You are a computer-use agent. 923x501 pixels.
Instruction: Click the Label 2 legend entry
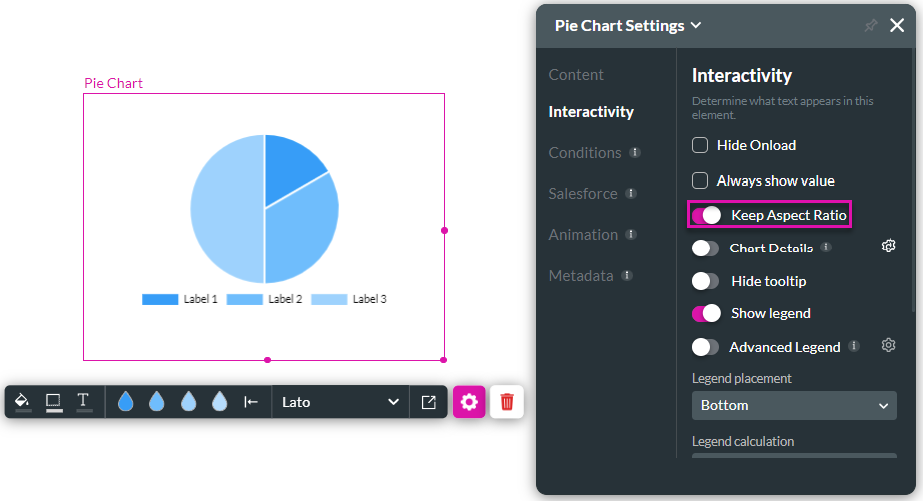click(x=264, y=299)
